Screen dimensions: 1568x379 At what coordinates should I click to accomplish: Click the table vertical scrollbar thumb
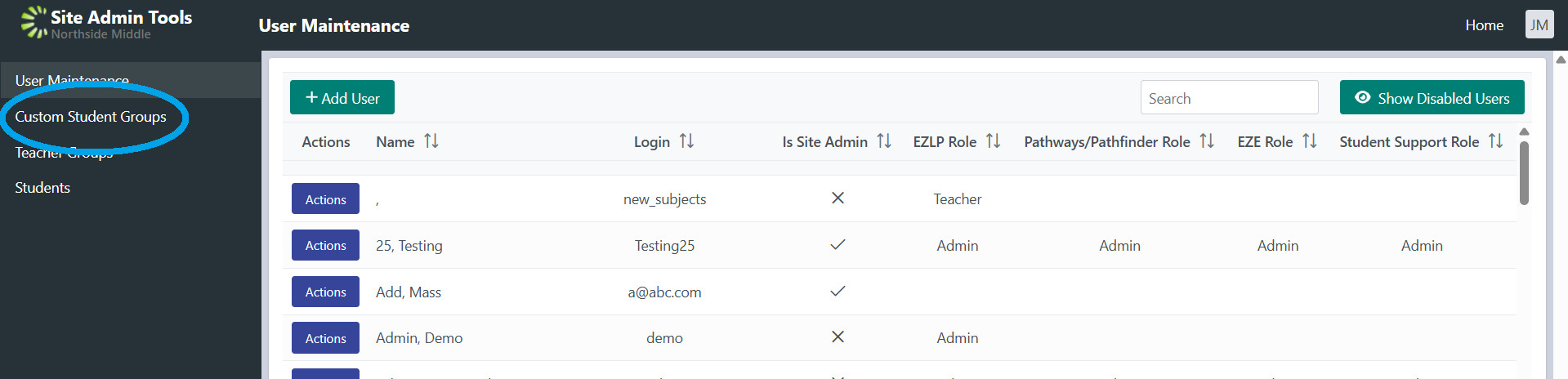coord(1524,172)
